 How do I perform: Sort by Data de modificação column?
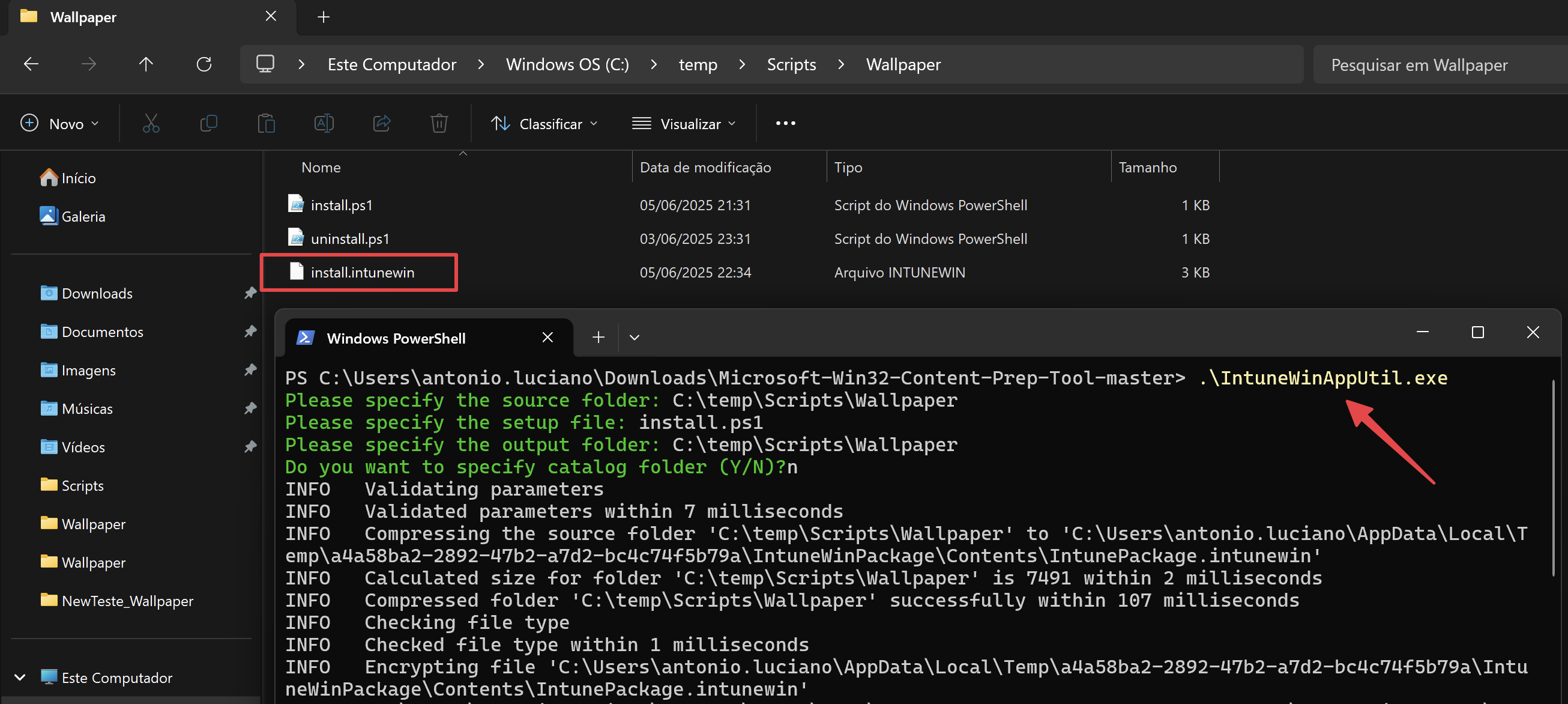pyautogui.click(x=705, y=168)
